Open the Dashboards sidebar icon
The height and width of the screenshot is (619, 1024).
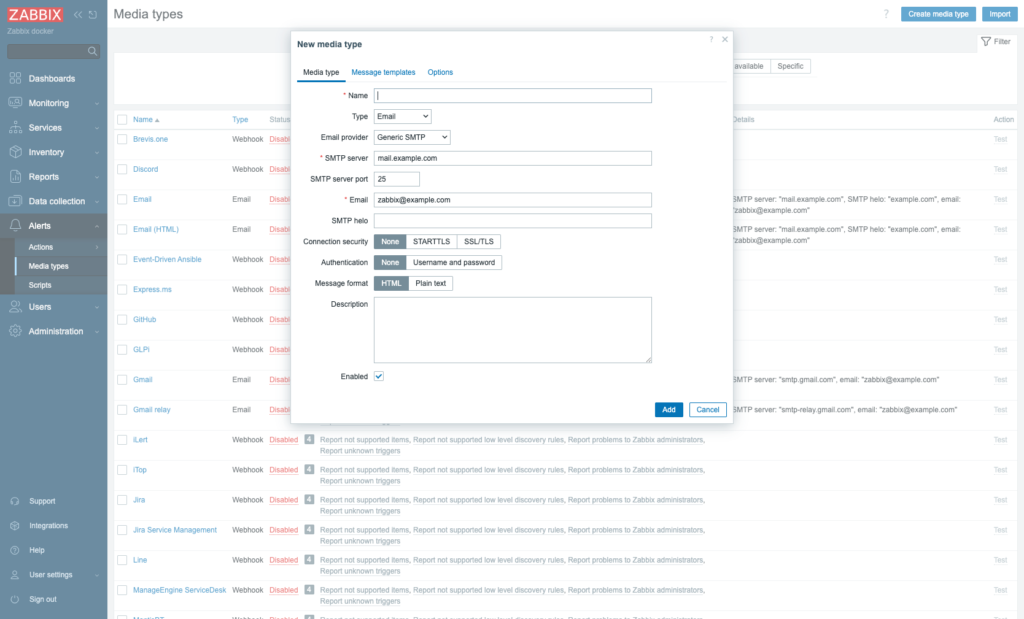pos(15,78)
